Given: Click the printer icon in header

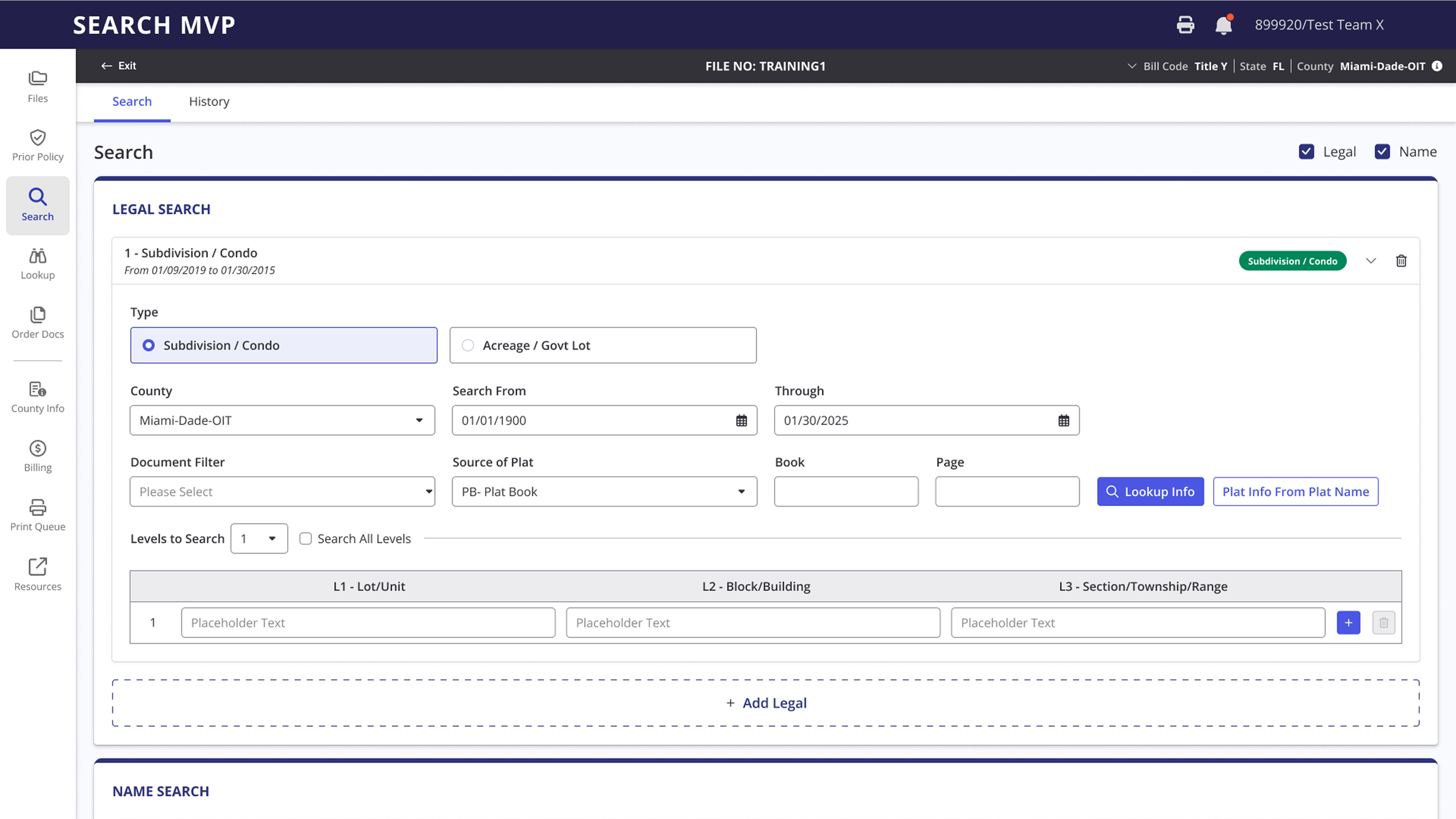Looking at the screenshot, I should (x=1185, y=25).
